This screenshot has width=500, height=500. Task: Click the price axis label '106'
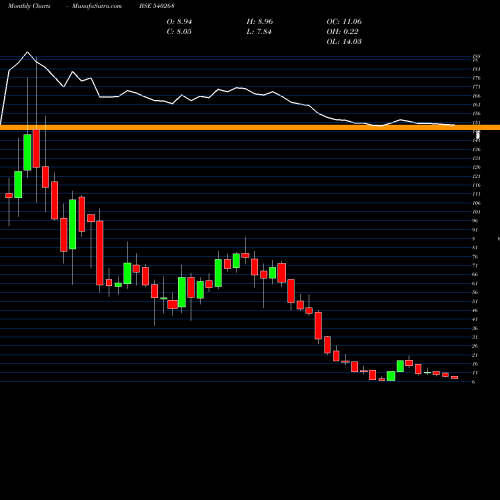(x=476, y=203)
